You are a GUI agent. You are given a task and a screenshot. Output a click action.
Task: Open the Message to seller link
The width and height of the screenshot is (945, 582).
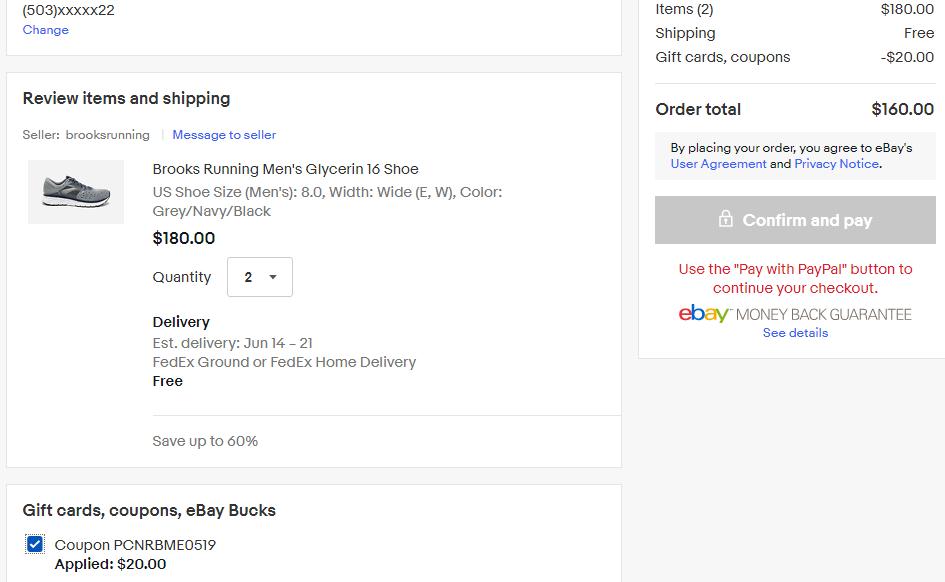[224, 135]
